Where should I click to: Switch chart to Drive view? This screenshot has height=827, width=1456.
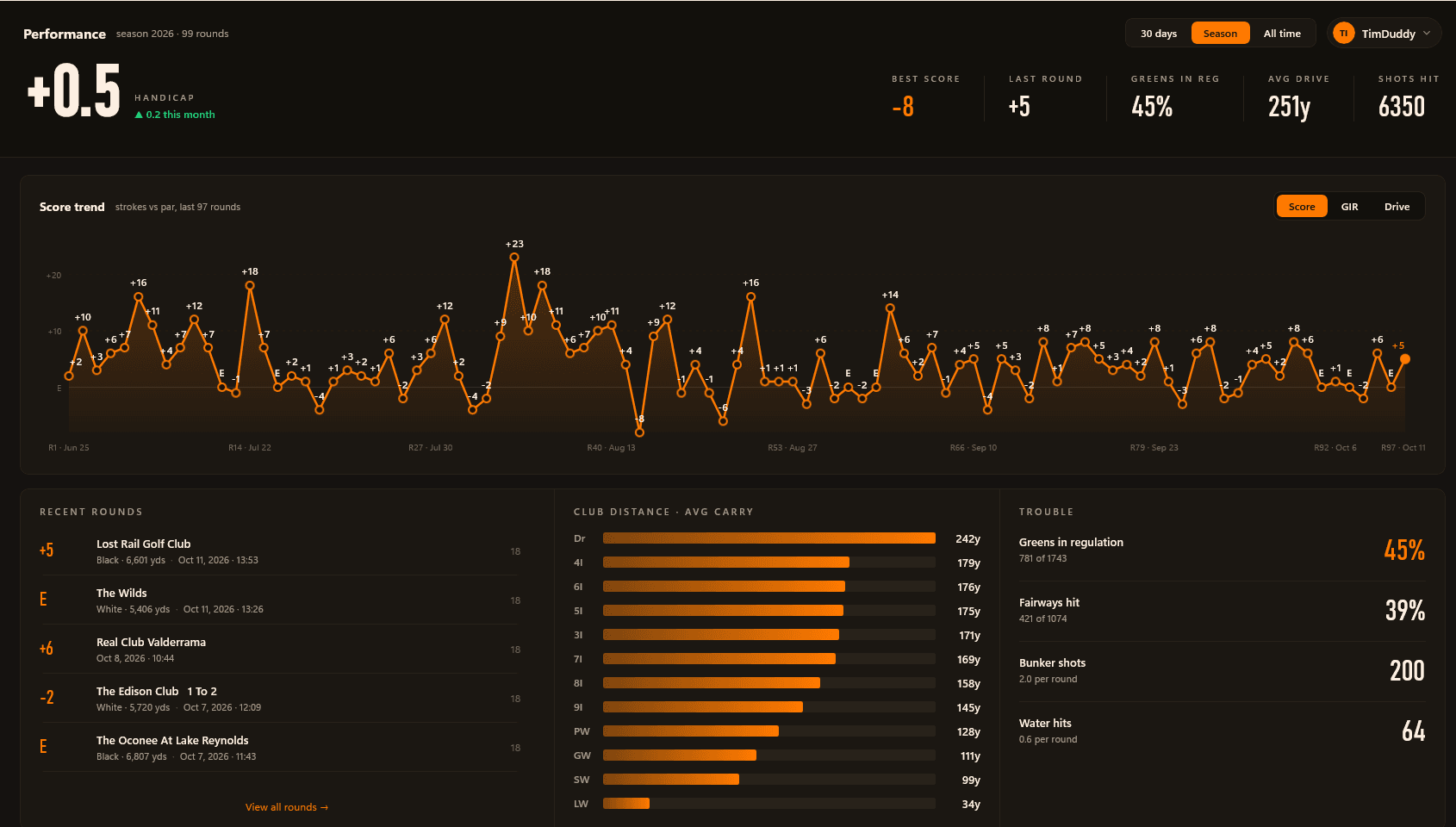pyautogui.click(x=1397, y=207)
